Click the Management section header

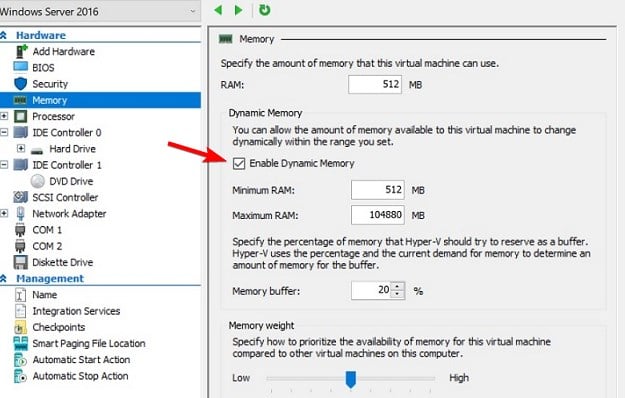pos(50,278)
